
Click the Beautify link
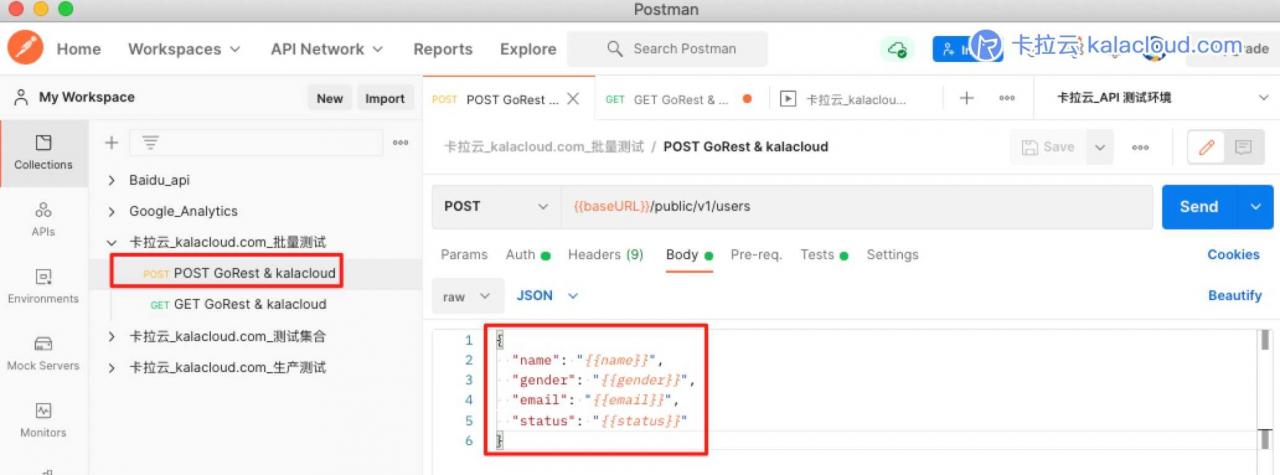point(1235,296)
